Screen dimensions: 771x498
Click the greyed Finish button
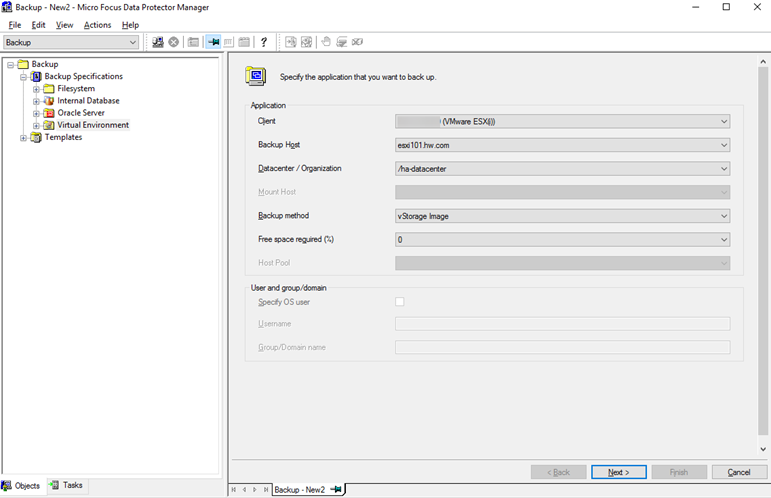(679, 472)
